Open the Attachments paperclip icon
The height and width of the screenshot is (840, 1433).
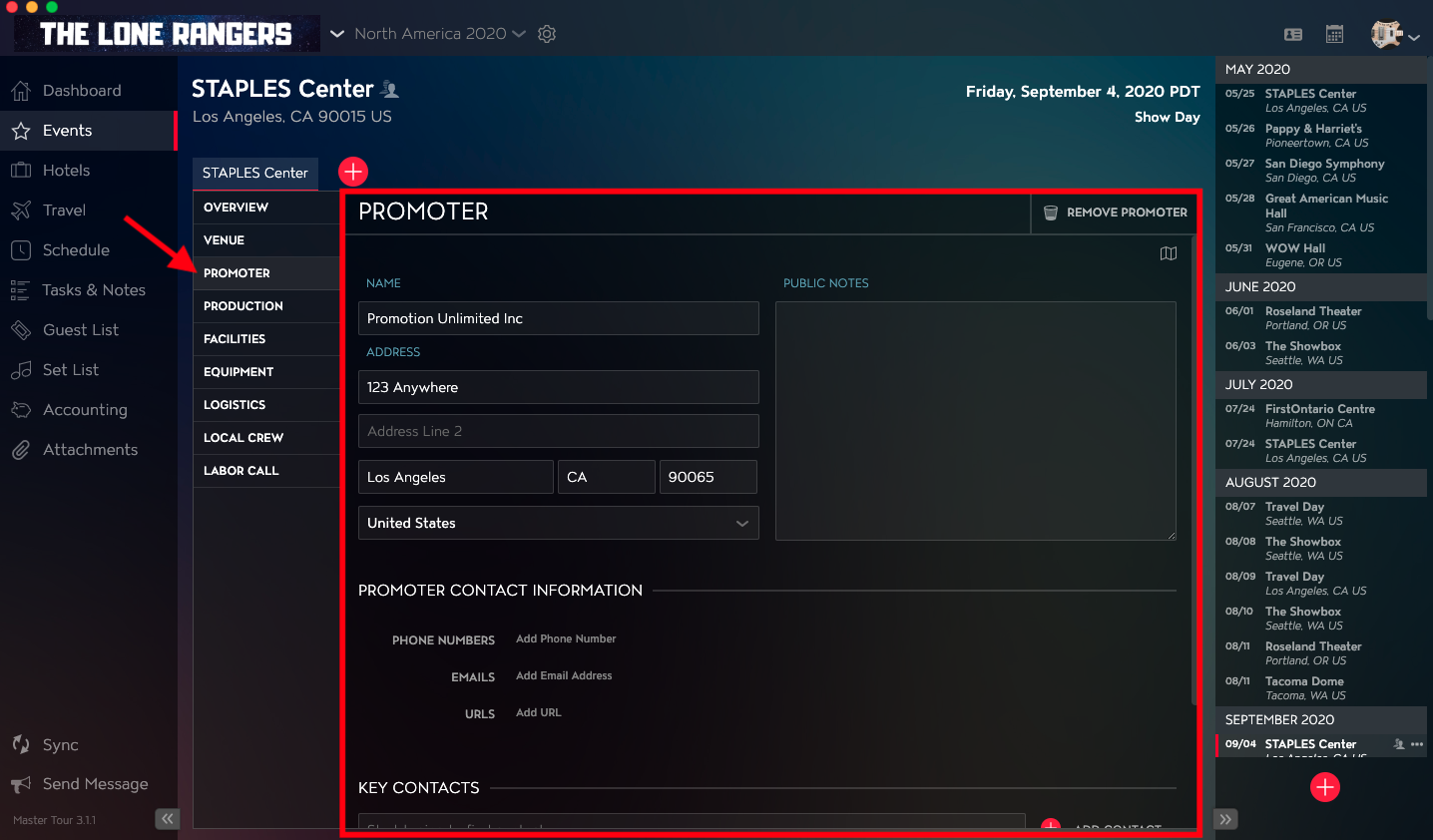click(21, 450)
